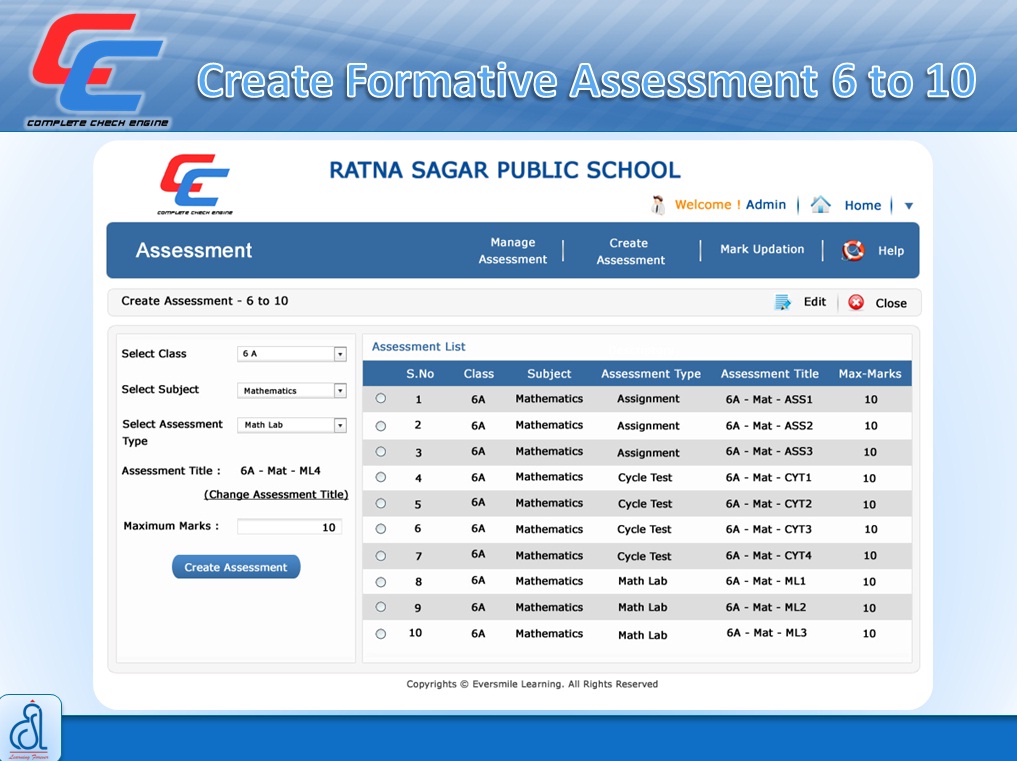The width and height of the screenshot is (1017, 761).
Task: Click the Home house icon
Action: tap(820, 204)
